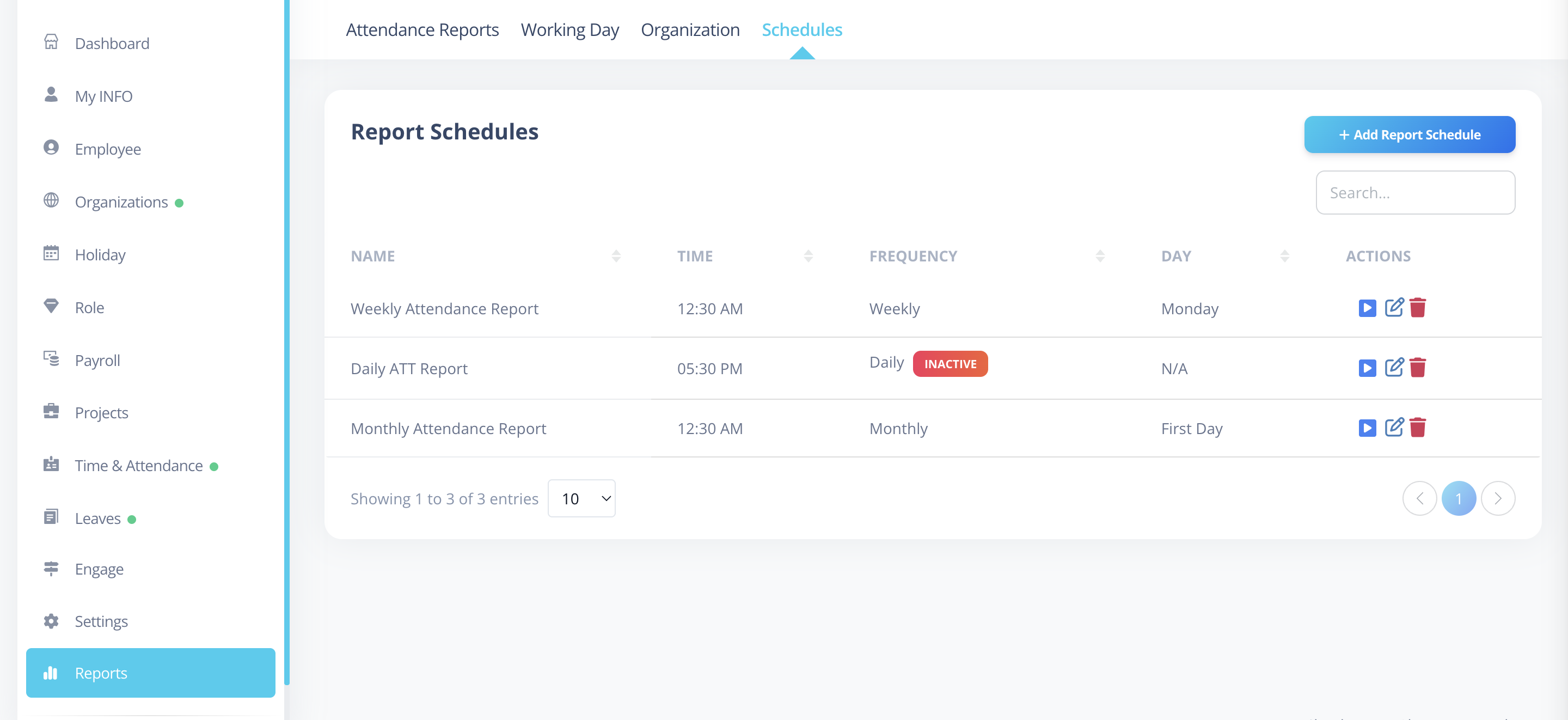
Task: Open the Reports sidebar item
Action: click(x=150, y=673)
